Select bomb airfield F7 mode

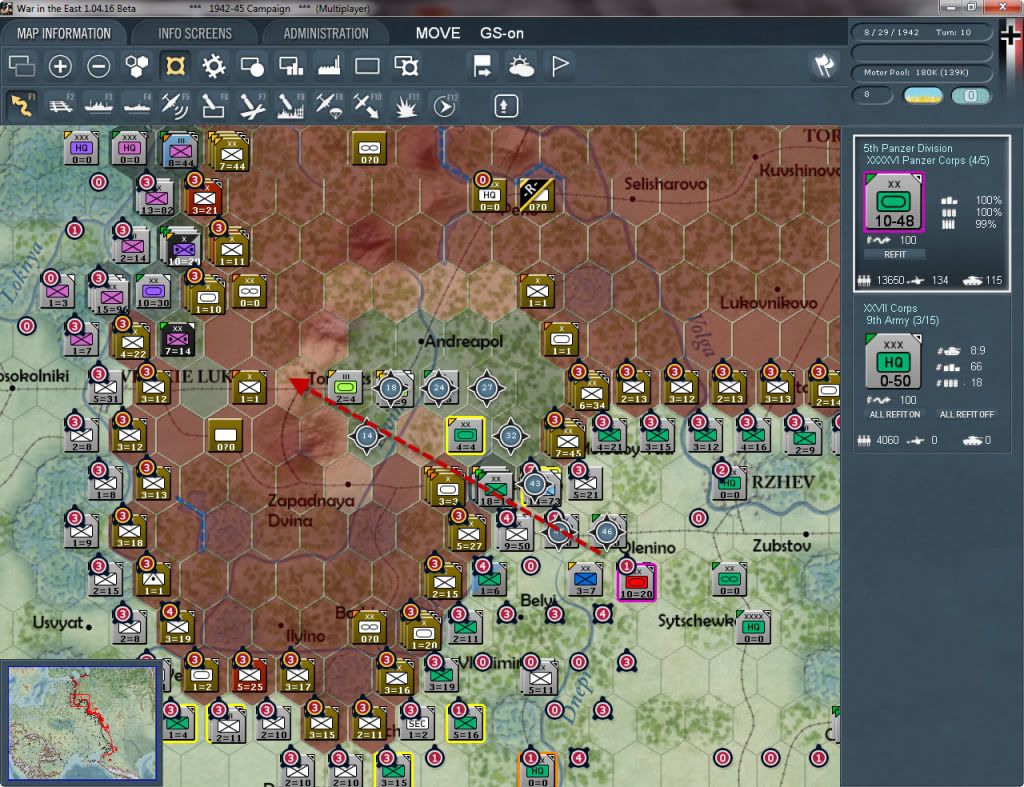tap(252, 105)
